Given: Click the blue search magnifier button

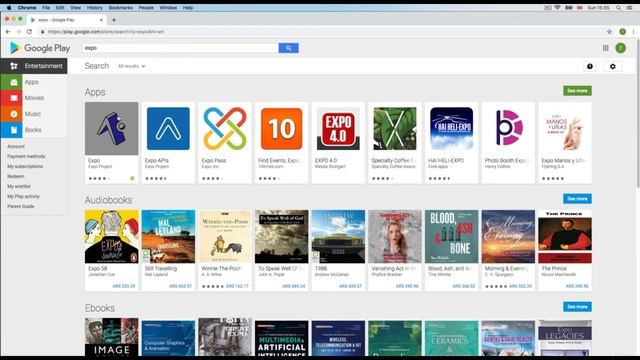Looking at the screenshot, I should click(289, 48).
